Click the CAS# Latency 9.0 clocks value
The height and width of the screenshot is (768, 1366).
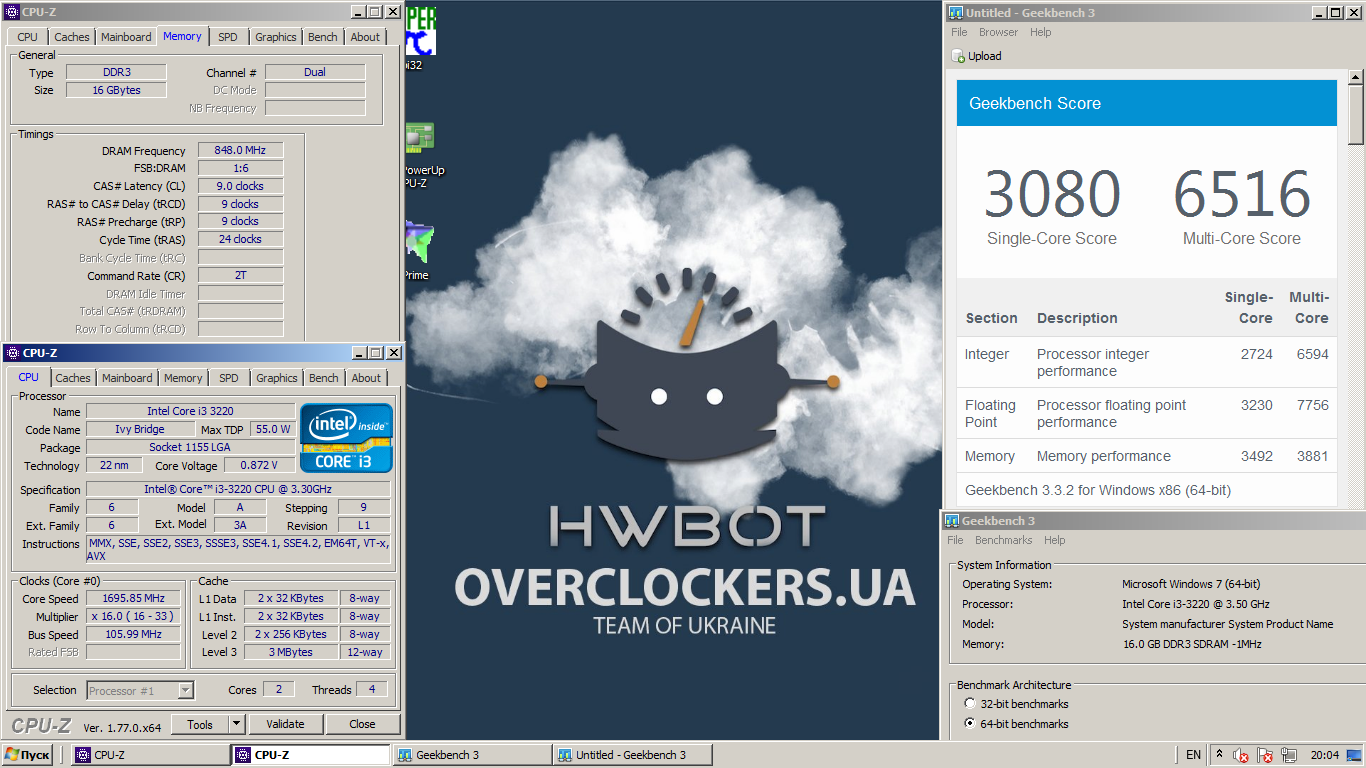(x=240, y=186)
